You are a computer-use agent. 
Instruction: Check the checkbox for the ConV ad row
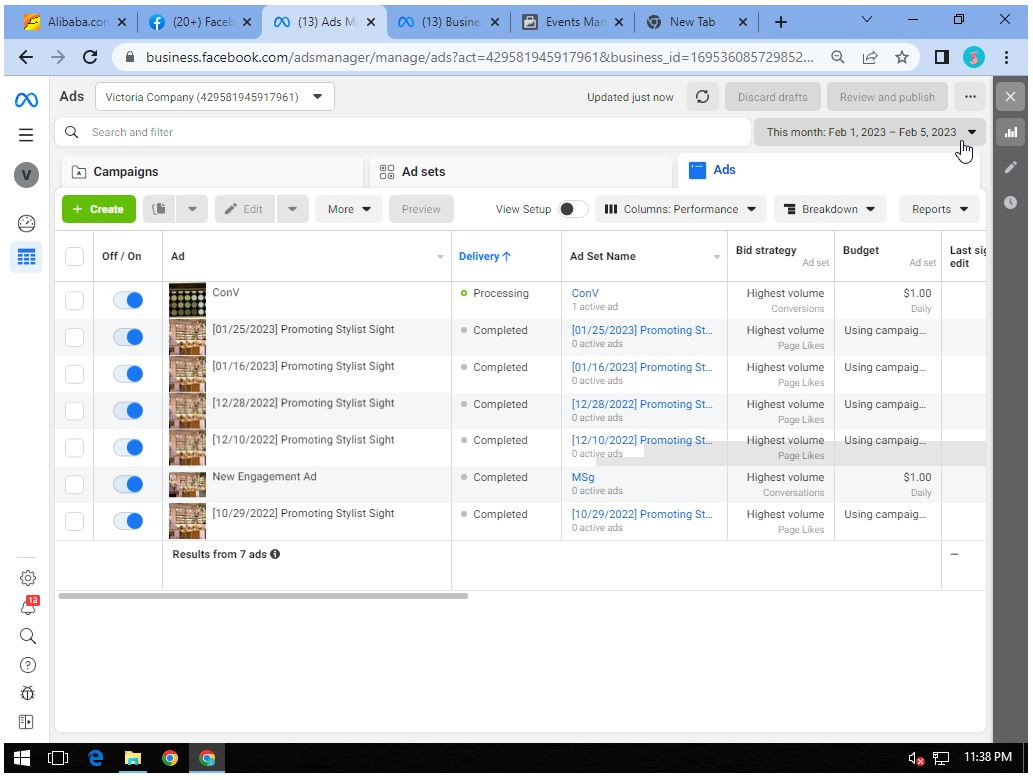coord(74,300)
